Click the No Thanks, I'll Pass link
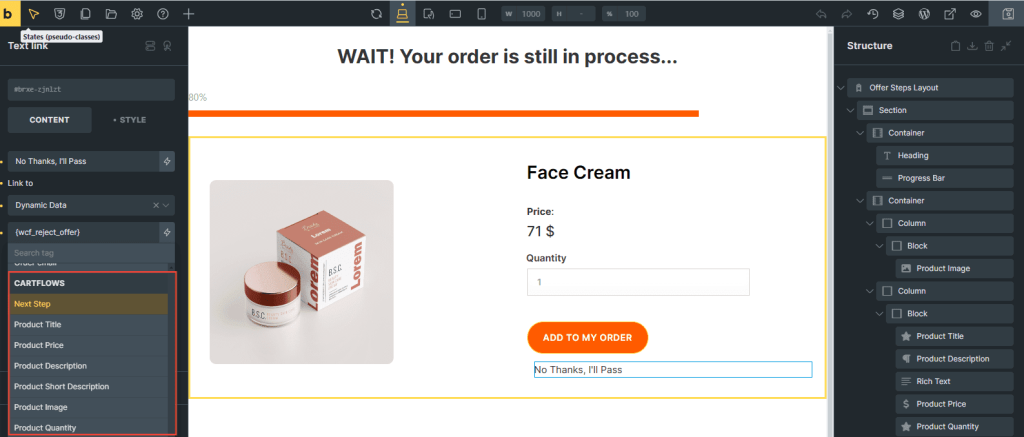 [x=672, y=370]
